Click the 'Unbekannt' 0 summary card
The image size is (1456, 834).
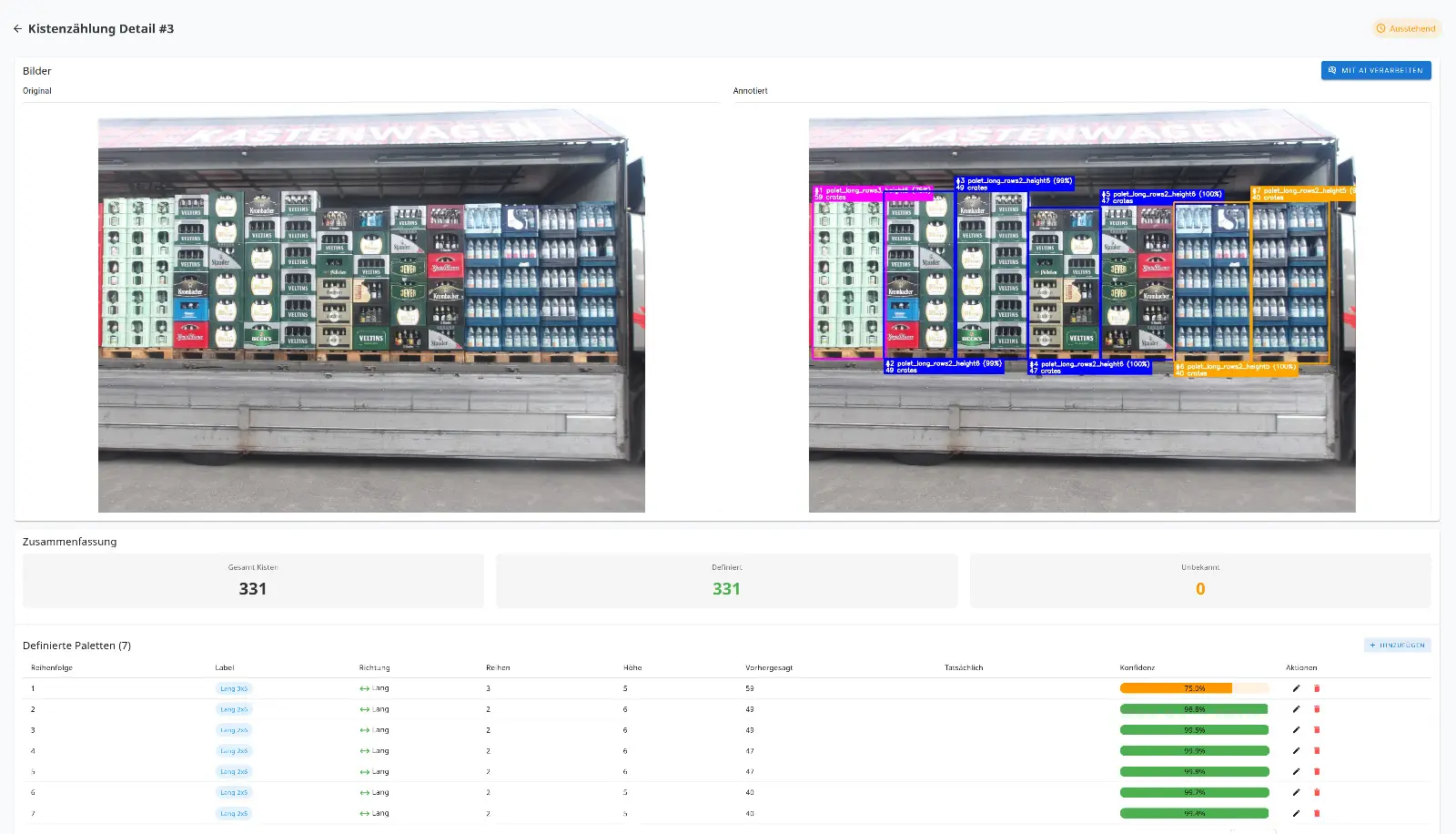(x=1200, y=580)
